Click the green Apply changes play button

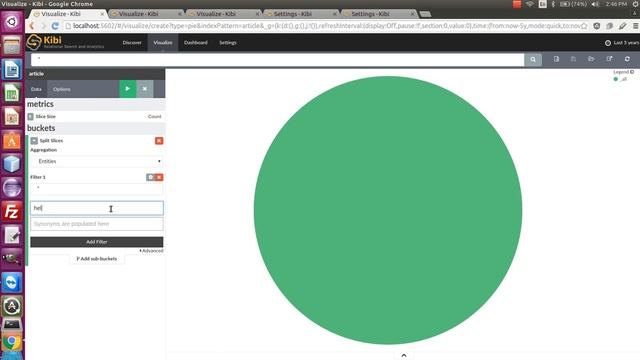(128, 89)
